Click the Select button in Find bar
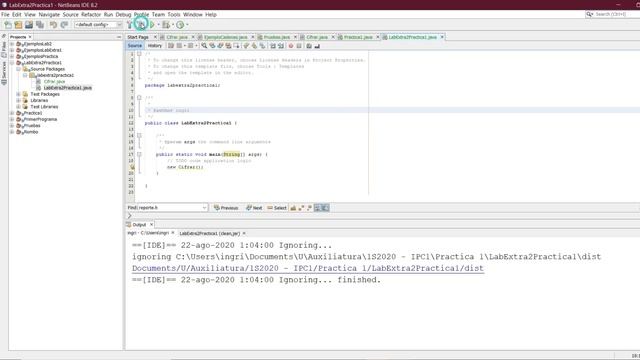Viewport: 640px width, 360px height. tap(277, 208)
